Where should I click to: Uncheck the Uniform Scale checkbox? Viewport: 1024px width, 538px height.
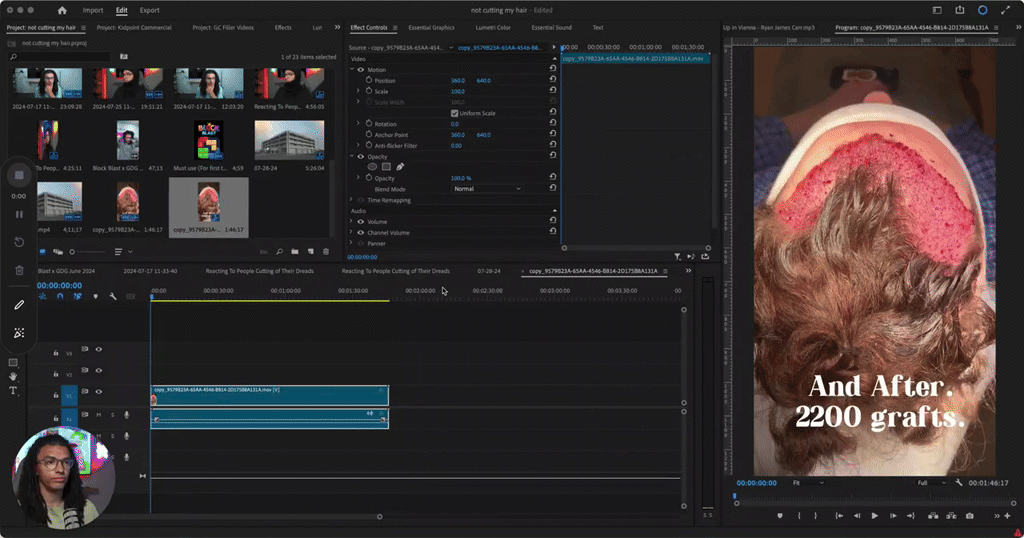coord(455,113)
